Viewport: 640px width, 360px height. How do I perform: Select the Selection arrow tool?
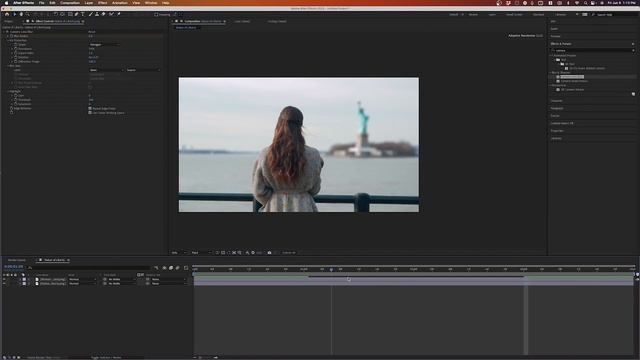tap(14, 14)
